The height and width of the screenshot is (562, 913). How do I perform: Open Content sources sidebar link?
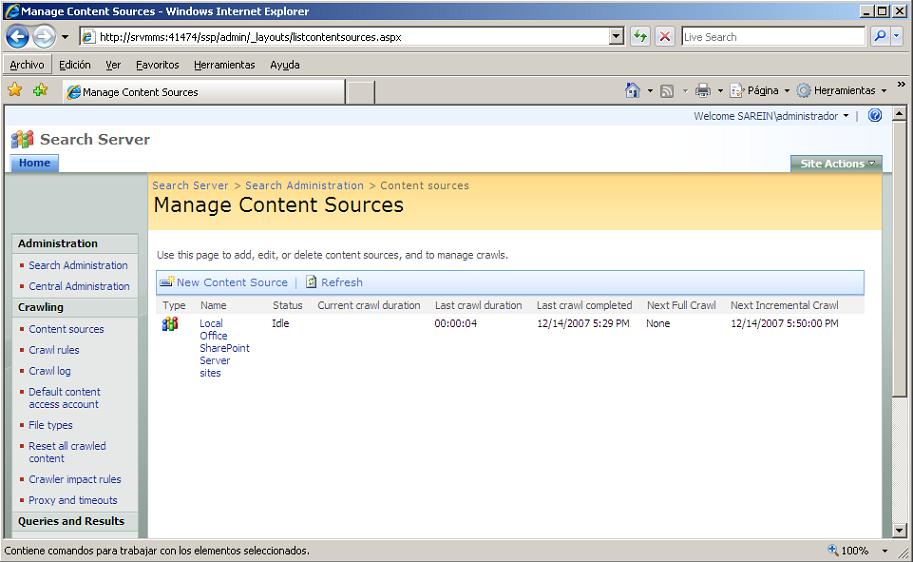tap(66, 329)
